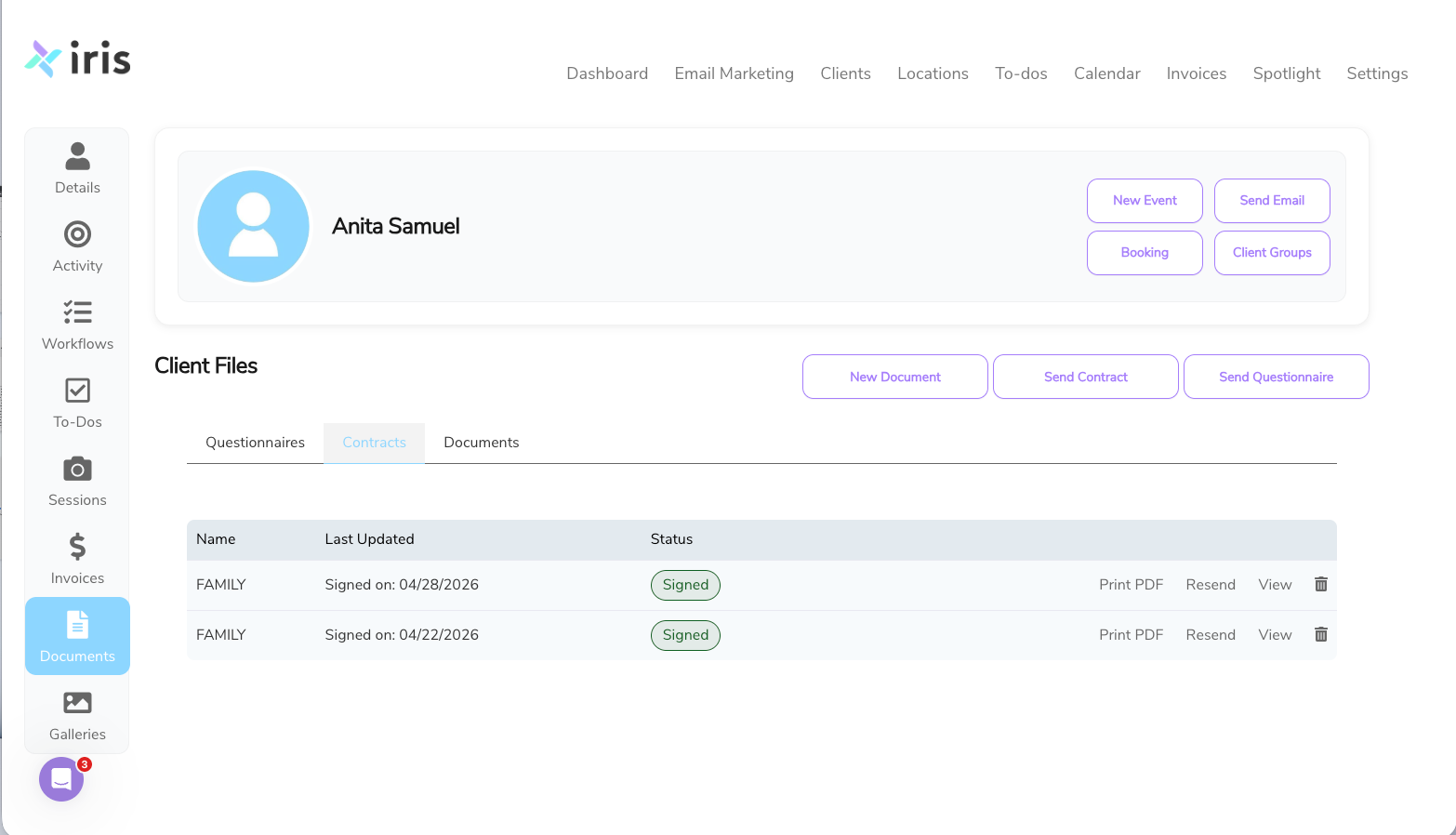Select the Invoices dollar icon
Screen dimensions: 1456x835
pyautogui.click(x=77, y=546)
